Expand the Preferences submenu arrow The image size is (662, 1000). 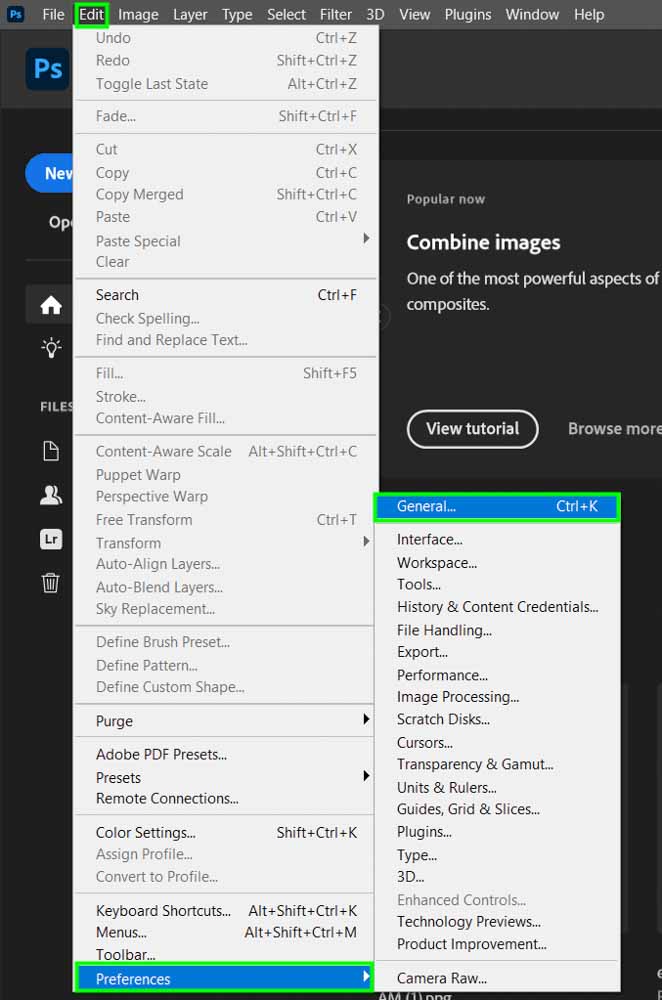point(366,976)
